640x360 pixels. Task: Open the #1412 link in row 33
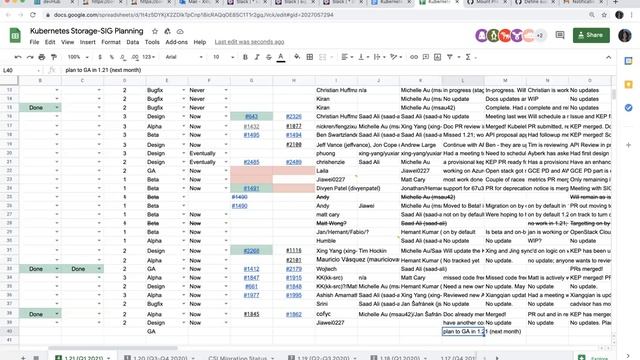coord(251,269)
